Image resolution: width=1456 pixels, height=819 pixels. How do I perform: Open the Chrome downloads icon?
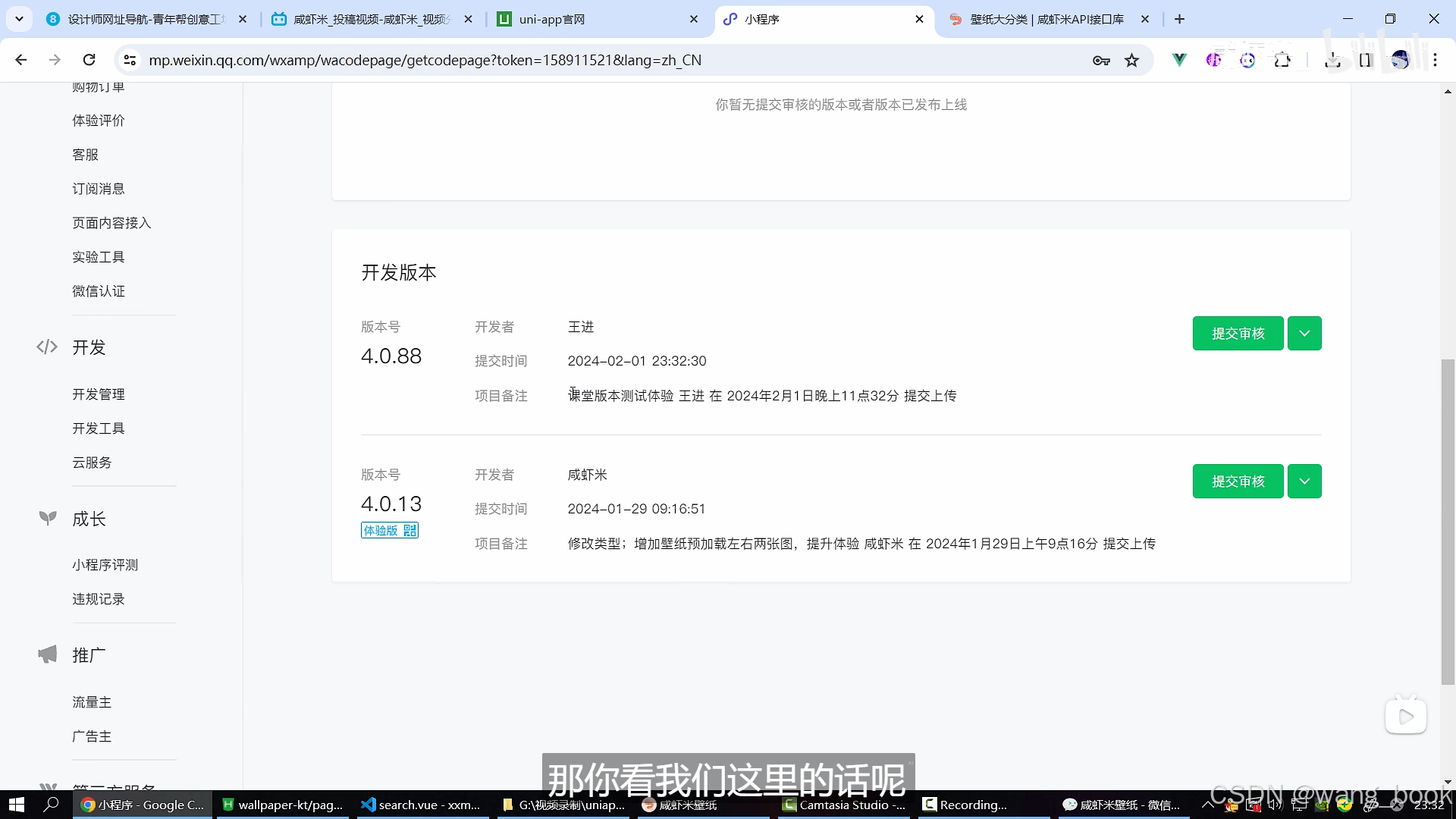(x=1332, y=60)
